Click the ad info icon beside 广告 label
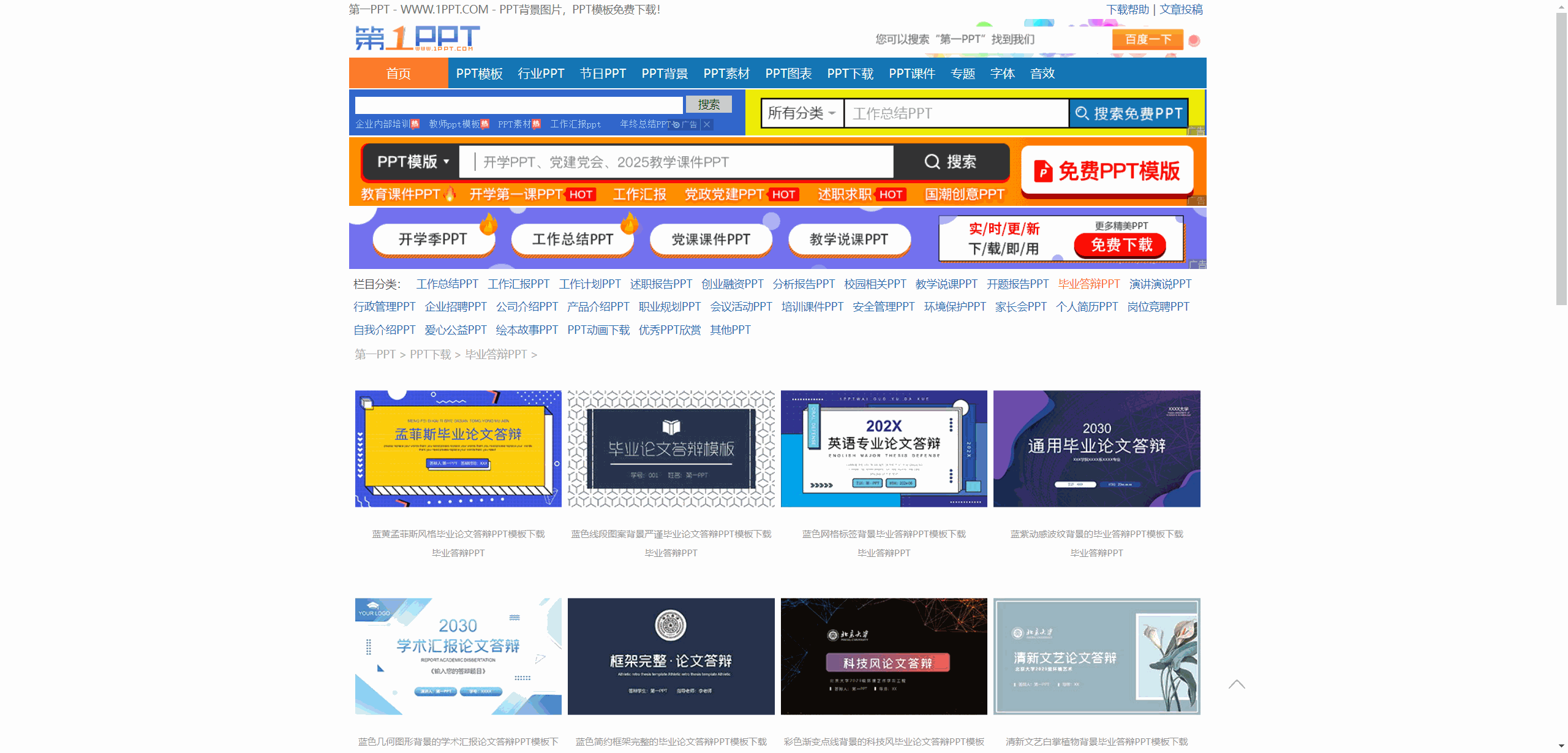 (677, 124)
